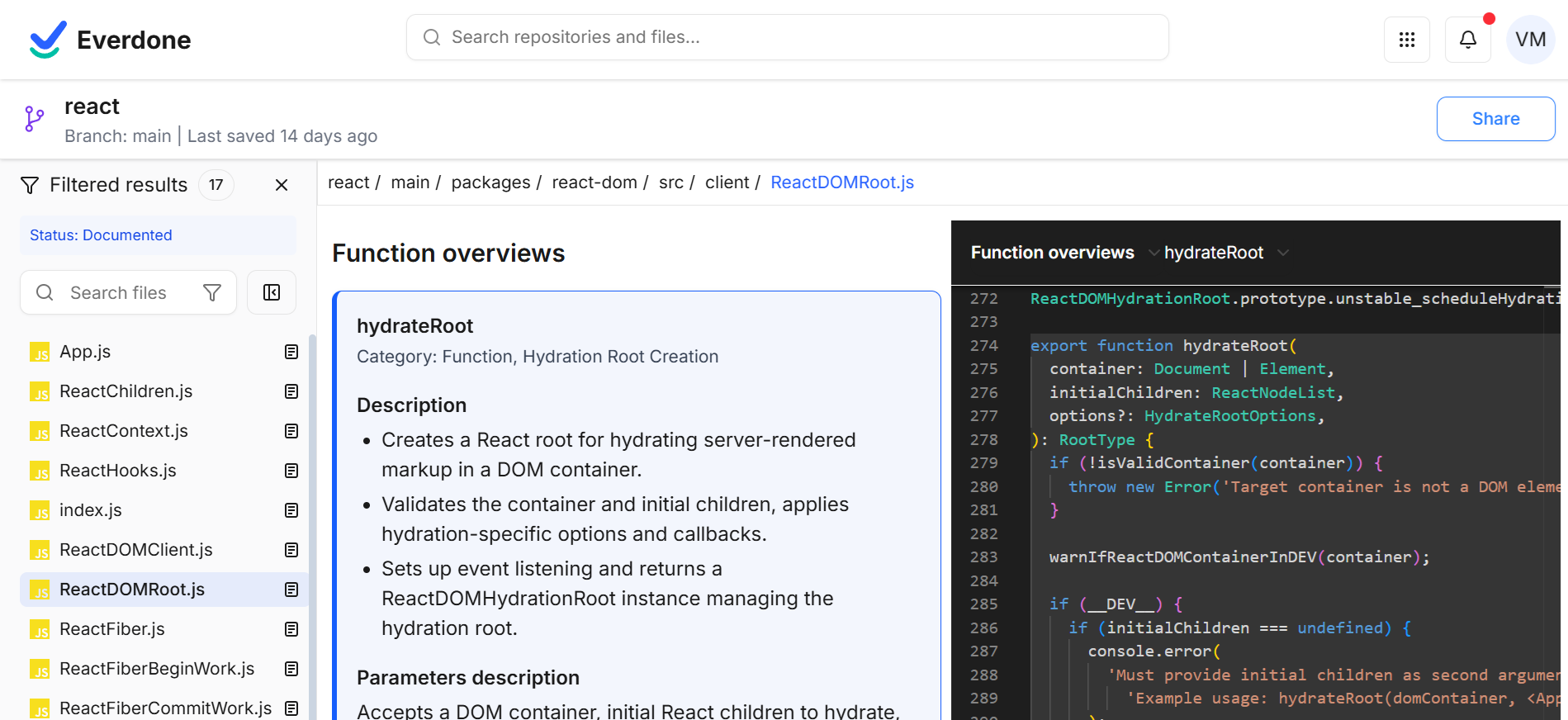
Task: Open the VM user avatar menu
Action: (1531, 40)
